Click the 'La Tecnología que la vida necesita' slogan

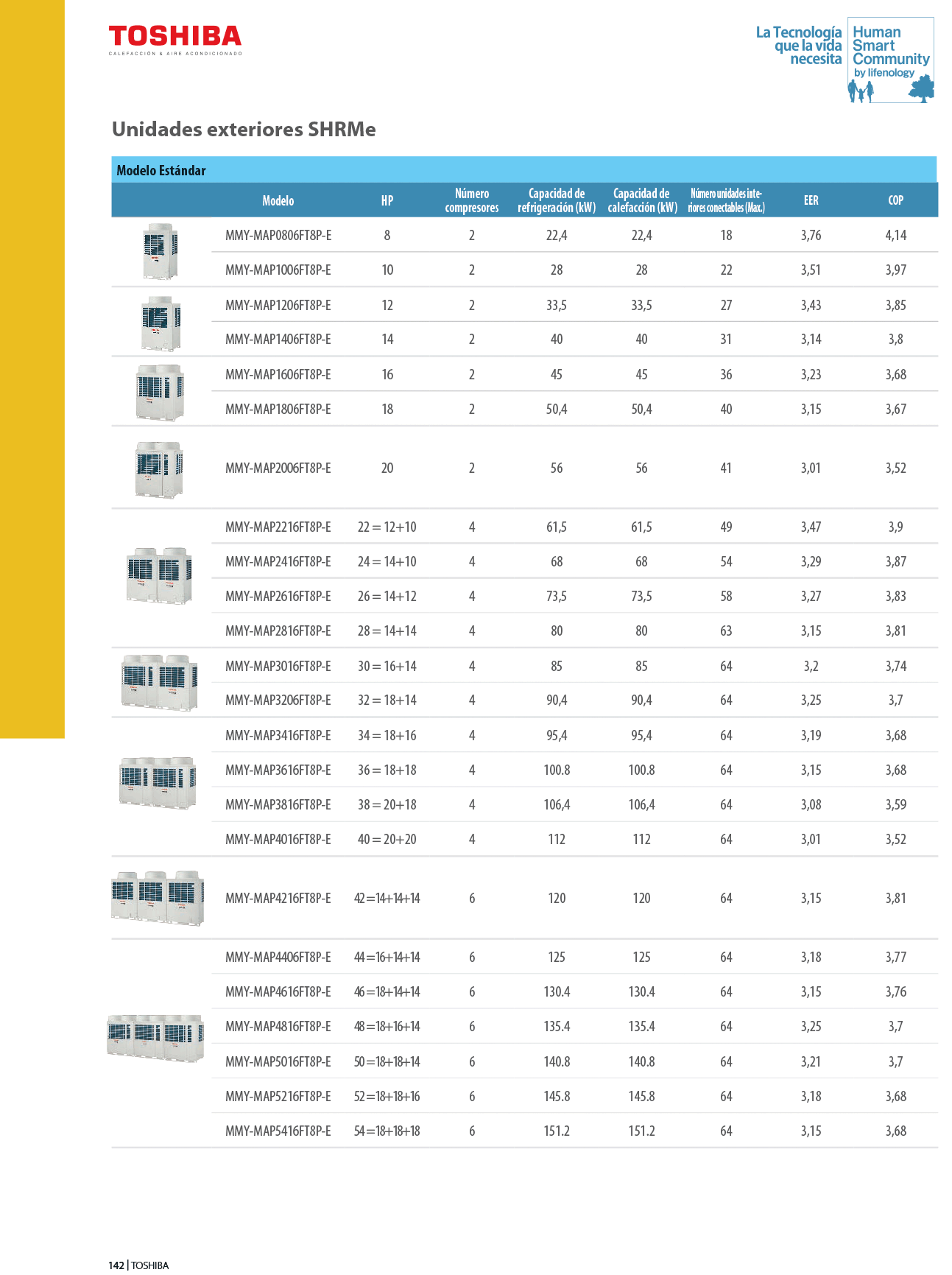coord(799,46)
